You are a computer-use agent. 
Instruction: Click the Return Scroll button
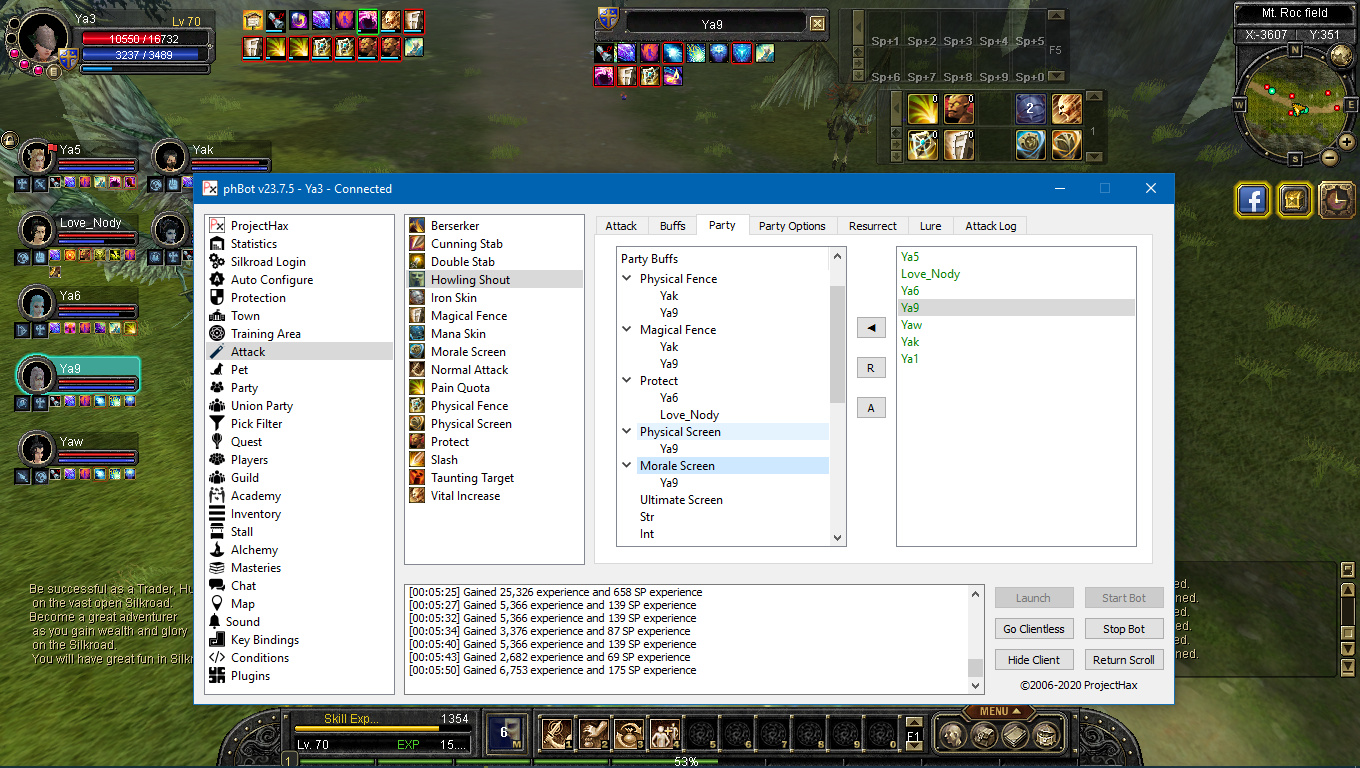pos(1123,660)
